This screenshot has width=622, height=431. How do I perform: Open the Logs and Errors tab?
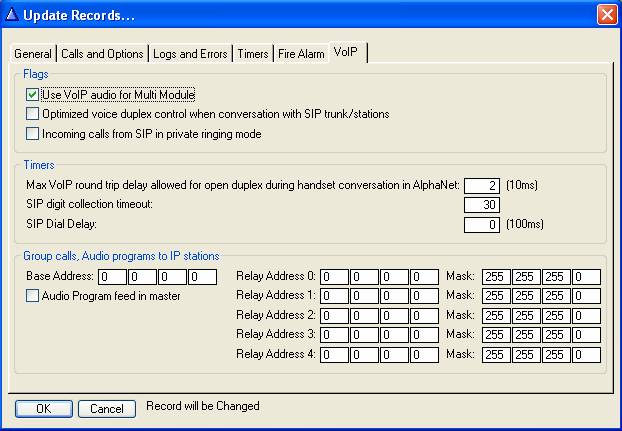pyautogui.click(x=190, y=54)
